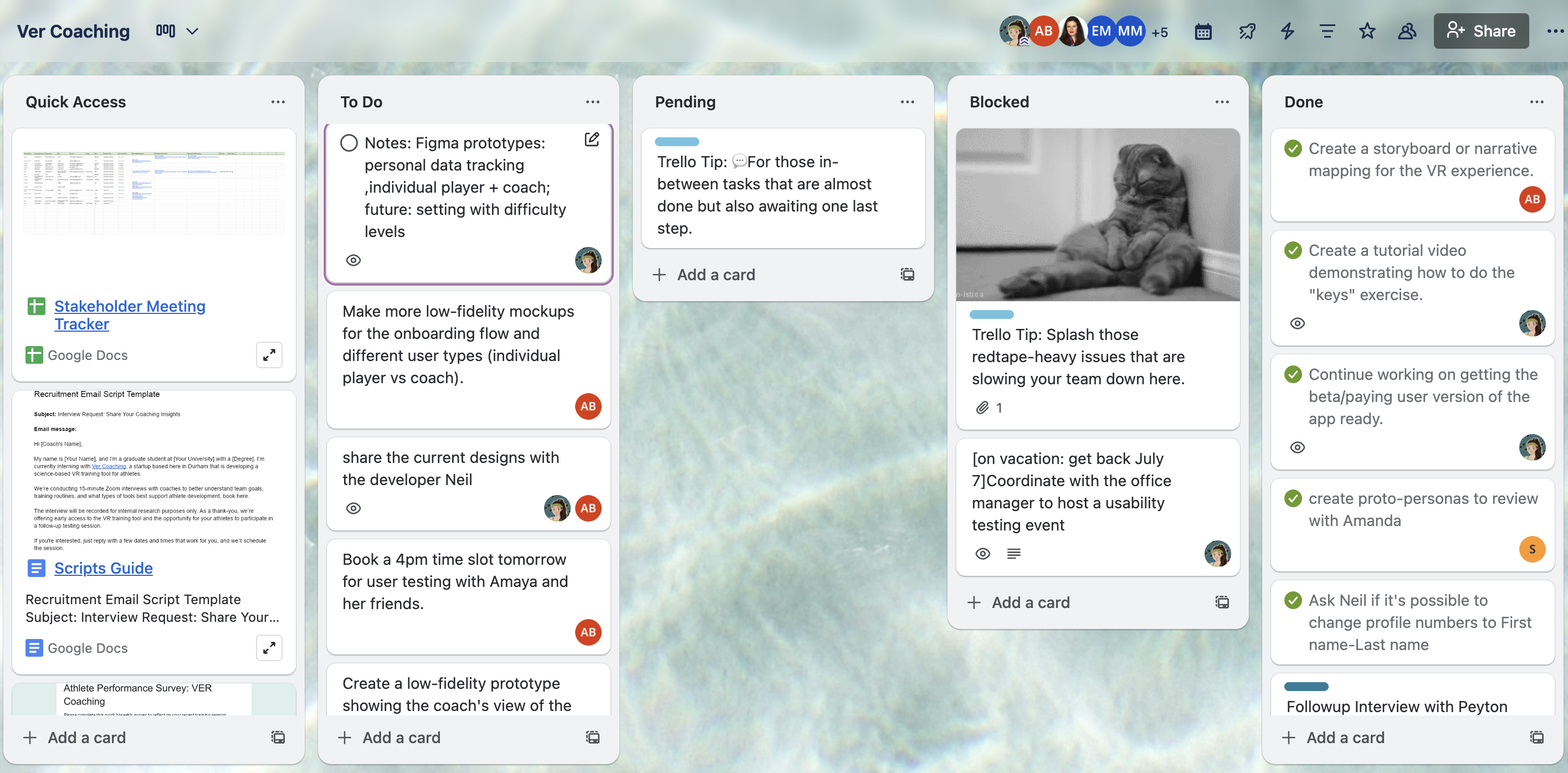1568x773 pixels.
Task: Open the Scripts Guide link
Action: [x=104, y=568]
